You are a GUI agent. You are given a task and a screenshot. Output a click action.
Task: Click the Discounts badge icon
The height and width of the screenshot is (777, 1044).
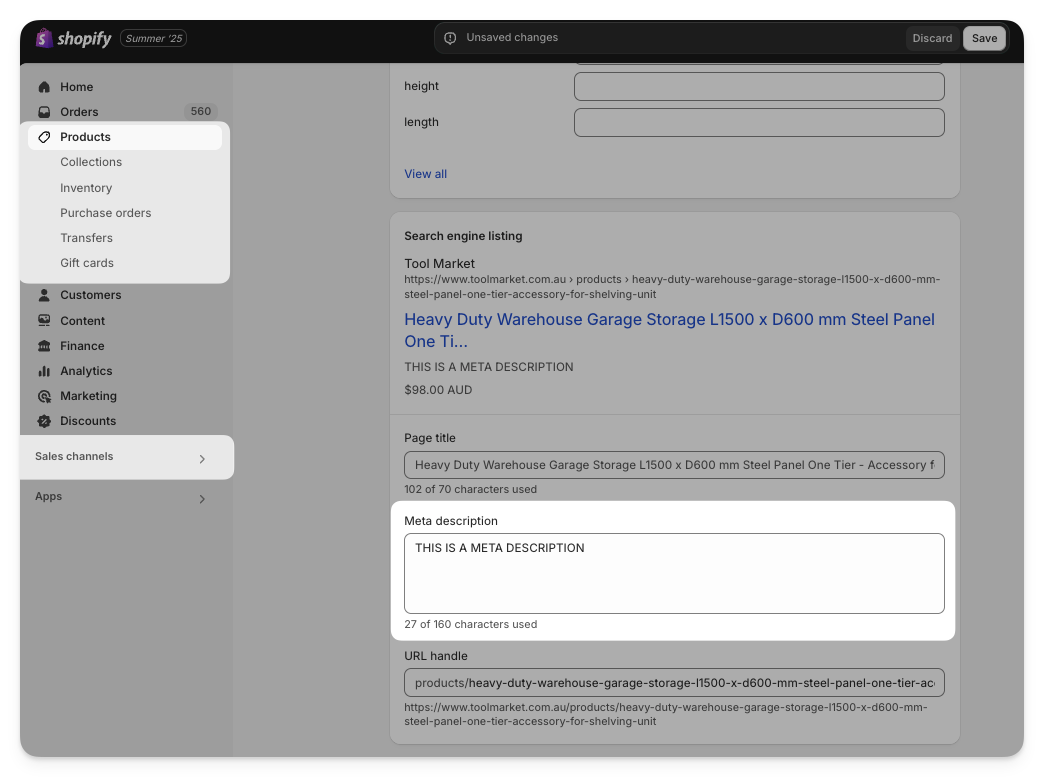(44, 421)
